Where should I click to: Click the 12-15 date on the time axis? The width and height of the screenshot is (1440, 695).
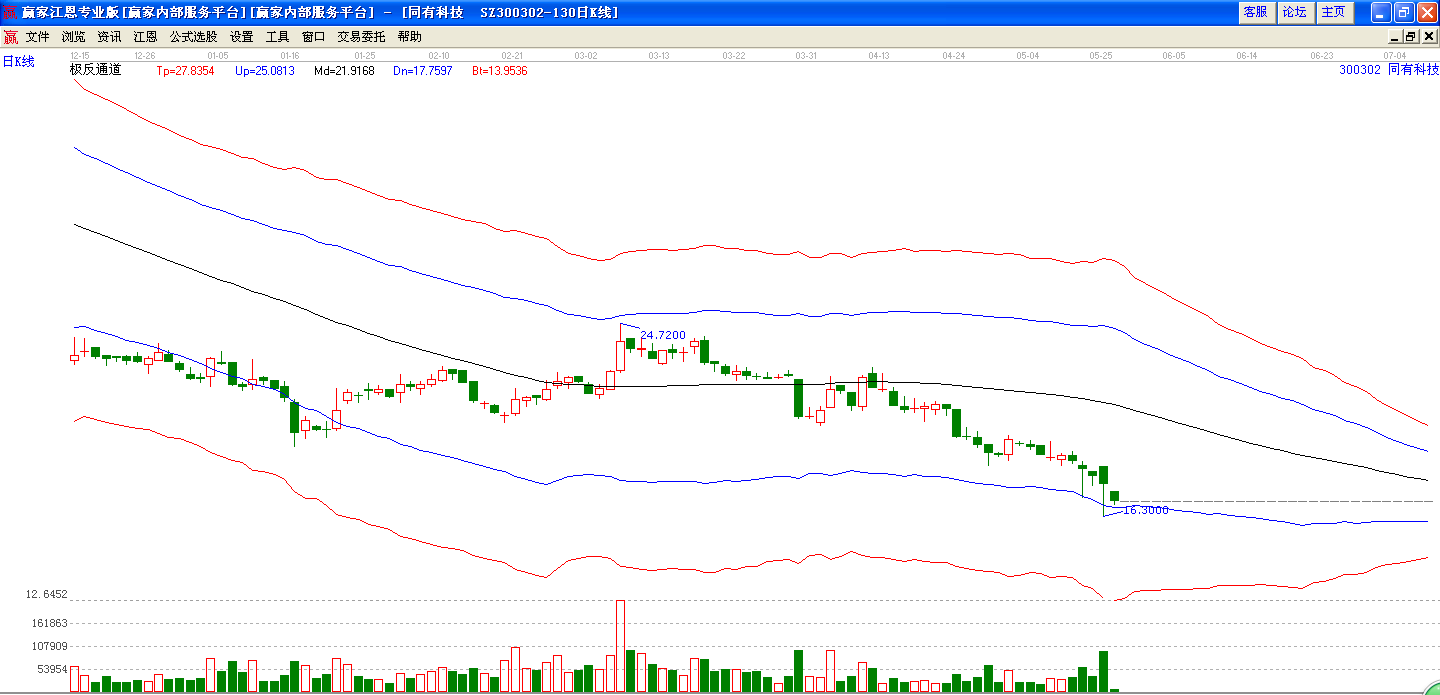80,55
